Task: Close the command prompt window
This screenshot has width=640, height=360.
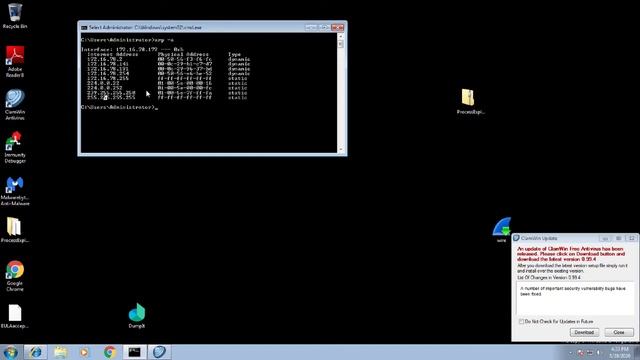Action: point(338,27)
